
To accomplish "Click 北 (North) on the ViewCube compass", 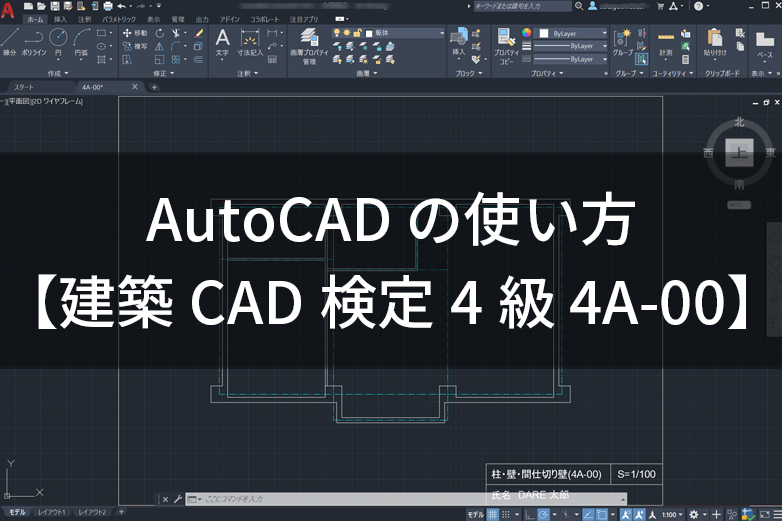I will coord(739,122).
